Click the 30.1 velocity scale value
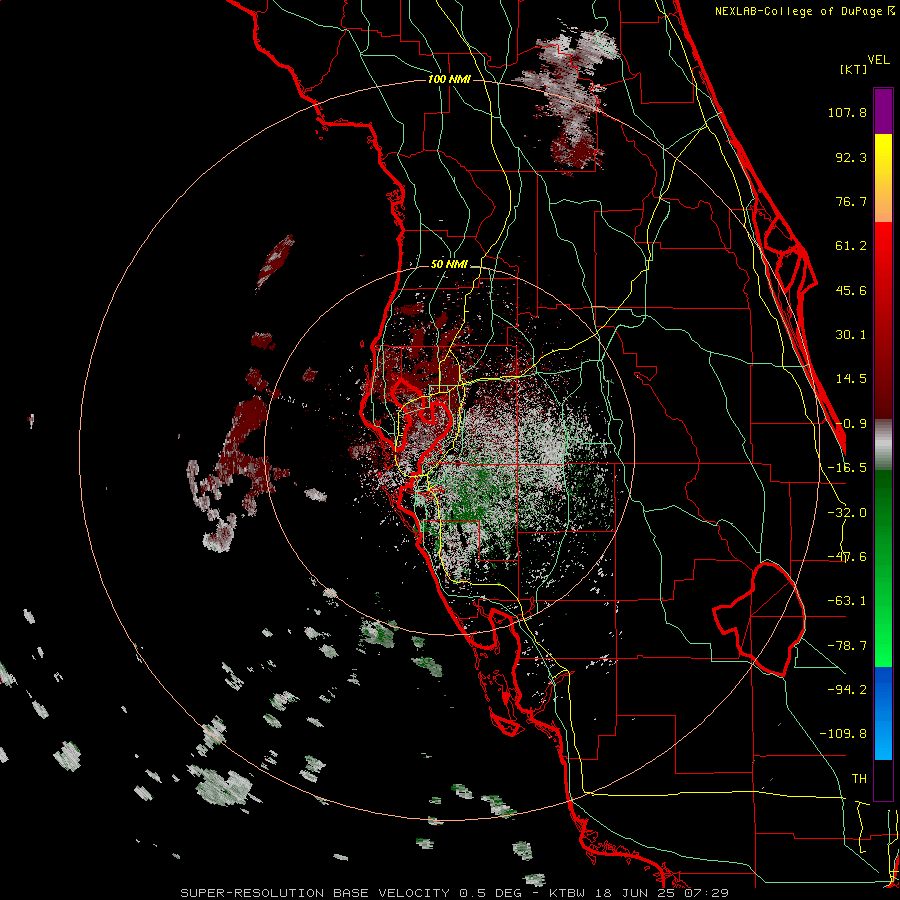This screenshot has width=900, height=900. (x=851, y=335)
